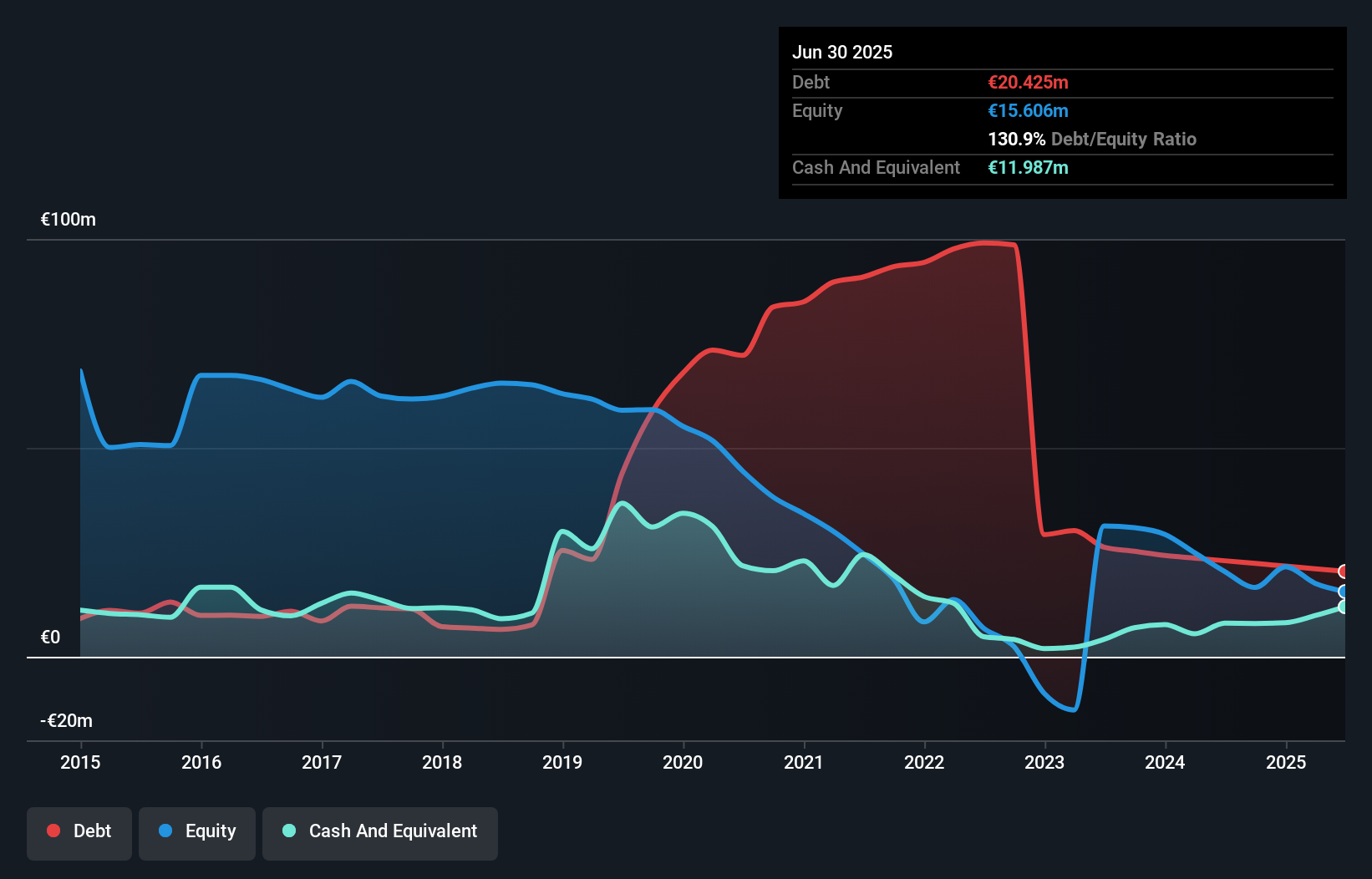
Task: Select the 2025 x-axis label
Action: click(x=1286, y=762)
